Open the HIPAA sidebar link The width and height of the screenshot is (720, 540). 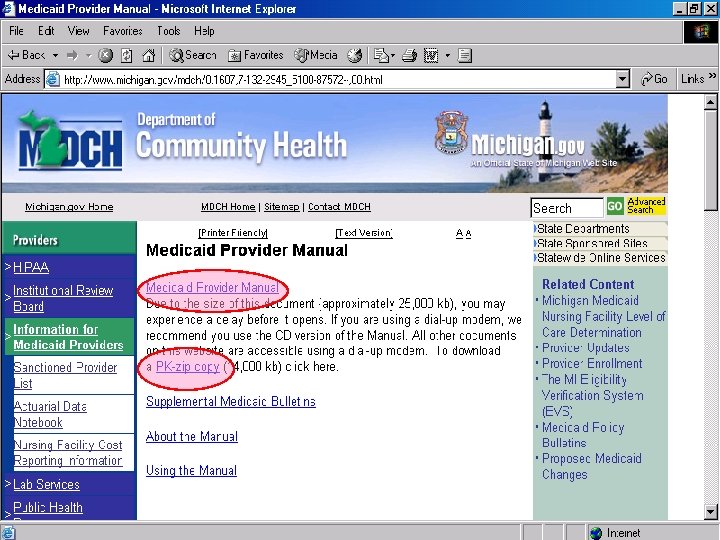[x=31, y=267]
